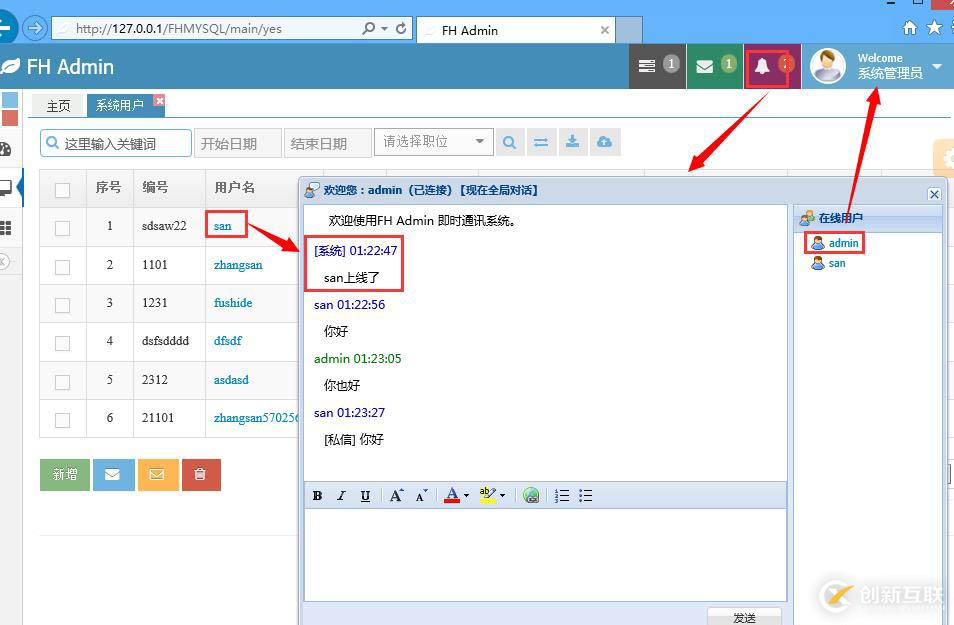
Task: Click the 开始日期 date field
Action: pos(237,144)
